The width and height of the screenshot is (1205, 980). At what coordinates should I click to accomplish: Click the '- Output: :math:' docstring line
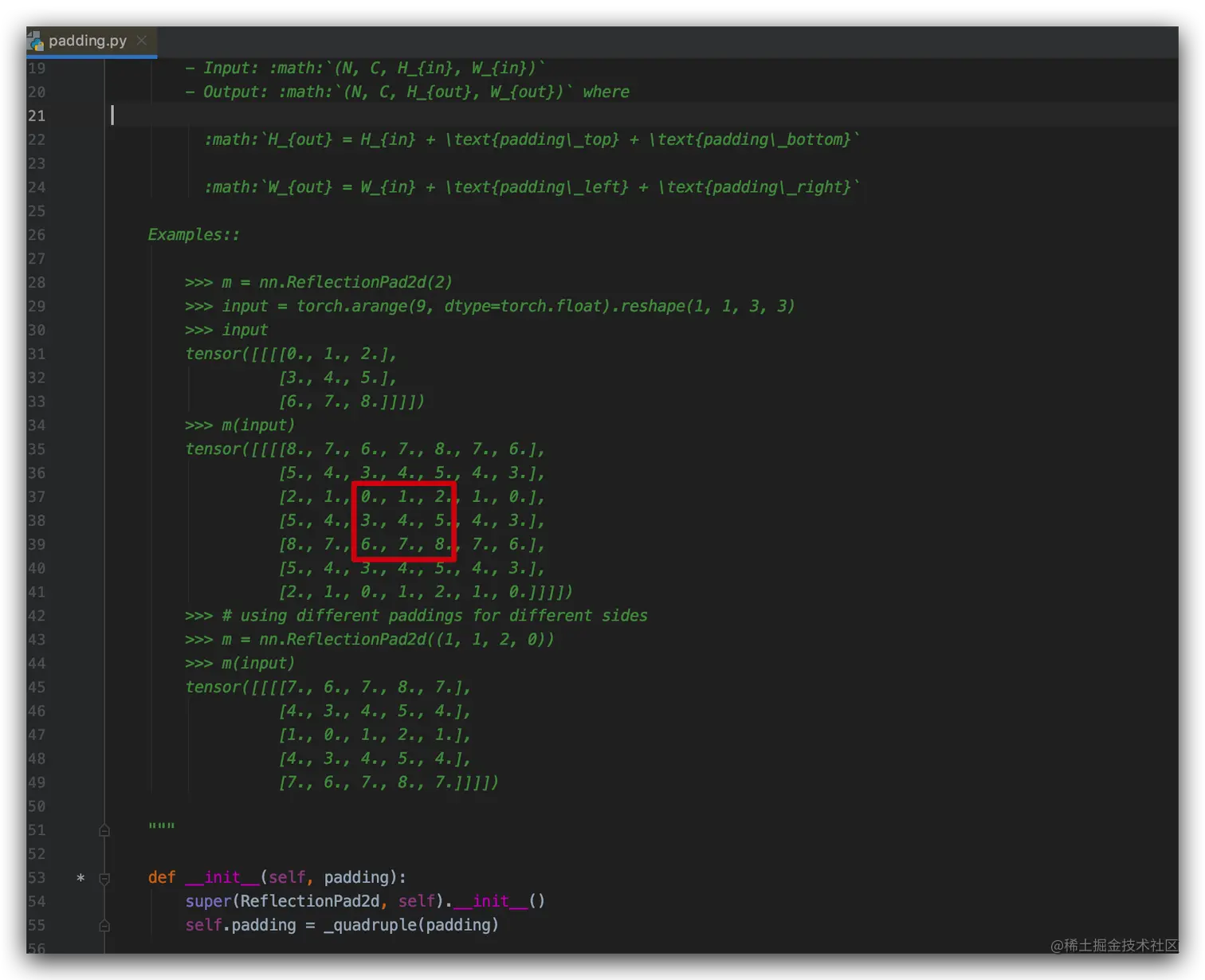pyautogui.click(x=406, y=92)
